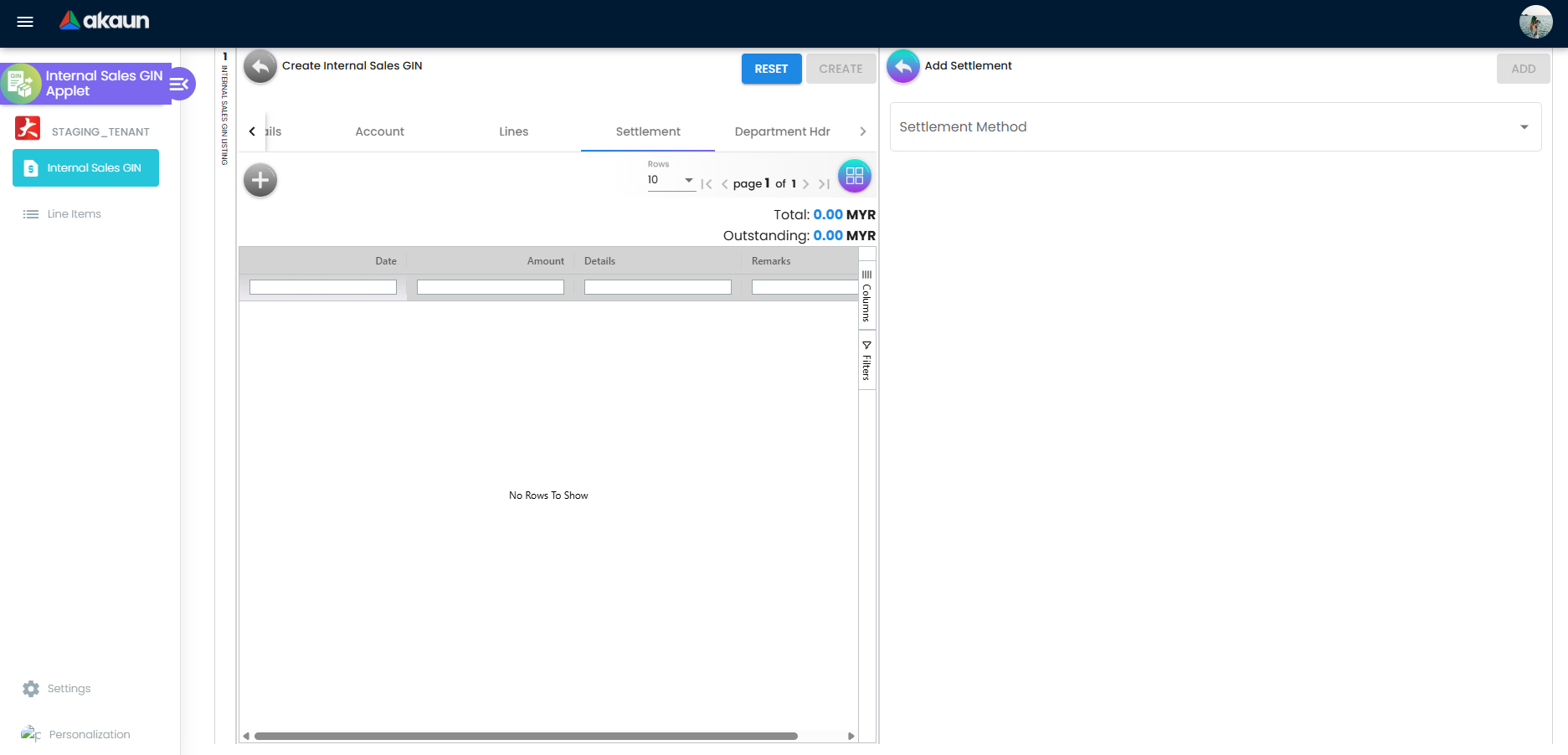Click the Internal Sales GIN Listing vertical breadcrumb
This screenshot has height=755, width=1568.
pos(224,109)
